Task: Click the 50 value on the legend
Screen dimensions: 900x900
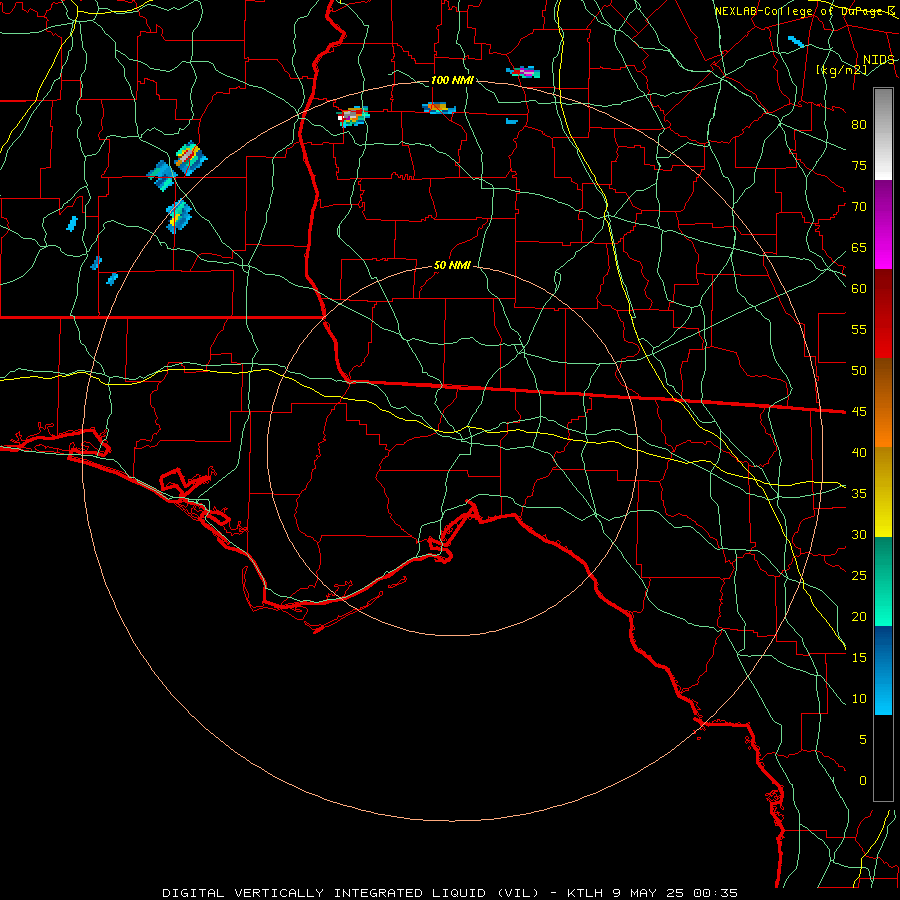Action: tap(859, 370)
